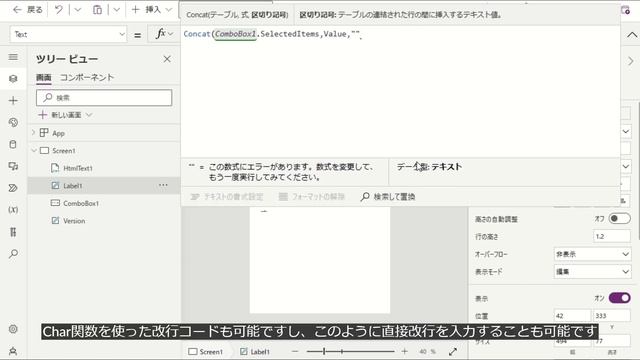Open the hamburger menu in left rail
The width and height of the screenshot is (640, 360).
[13, 57]
